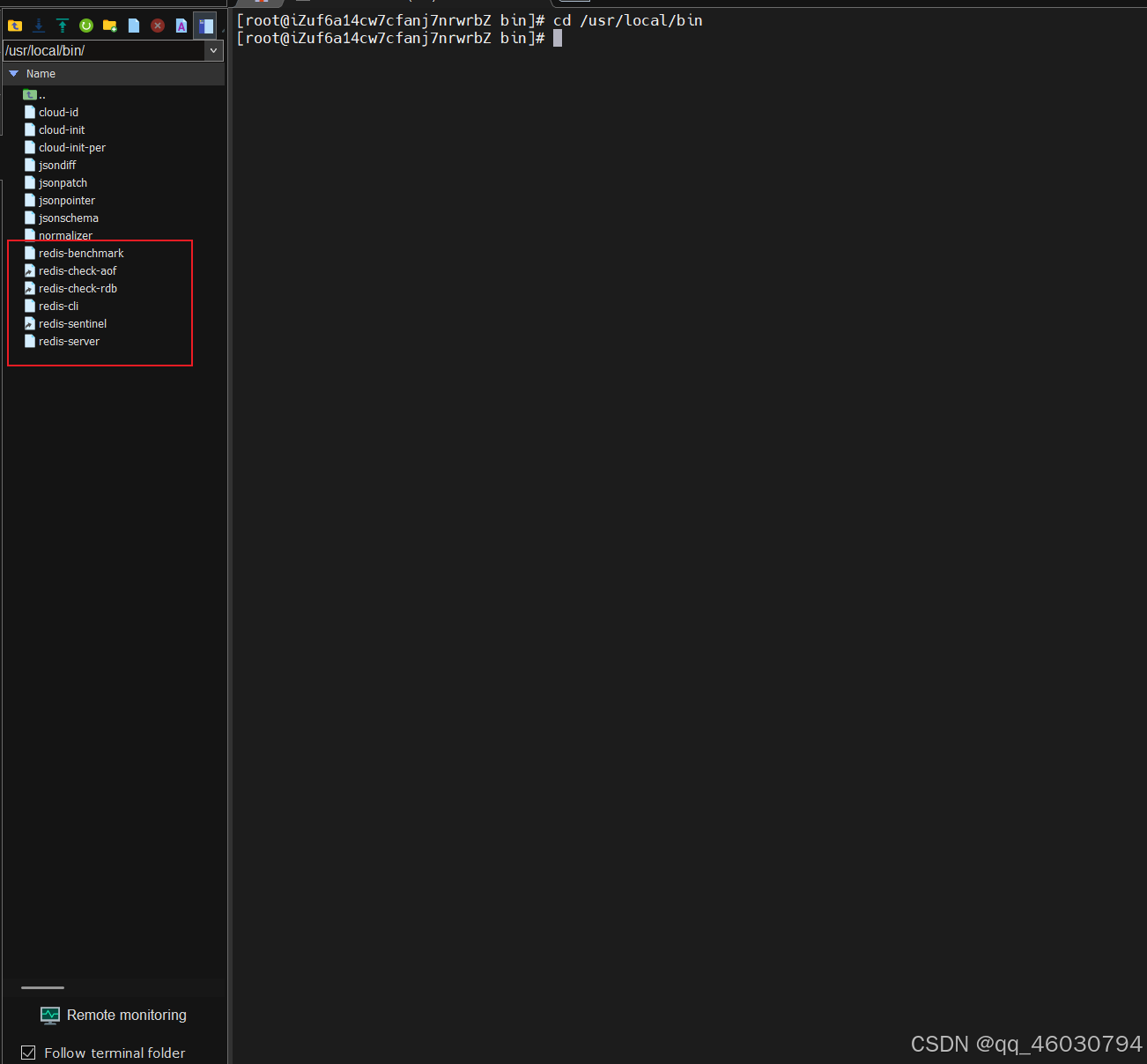Select the redis-cli file
This screenshot has height=1064, width=1147.
[x=58, y=306]
